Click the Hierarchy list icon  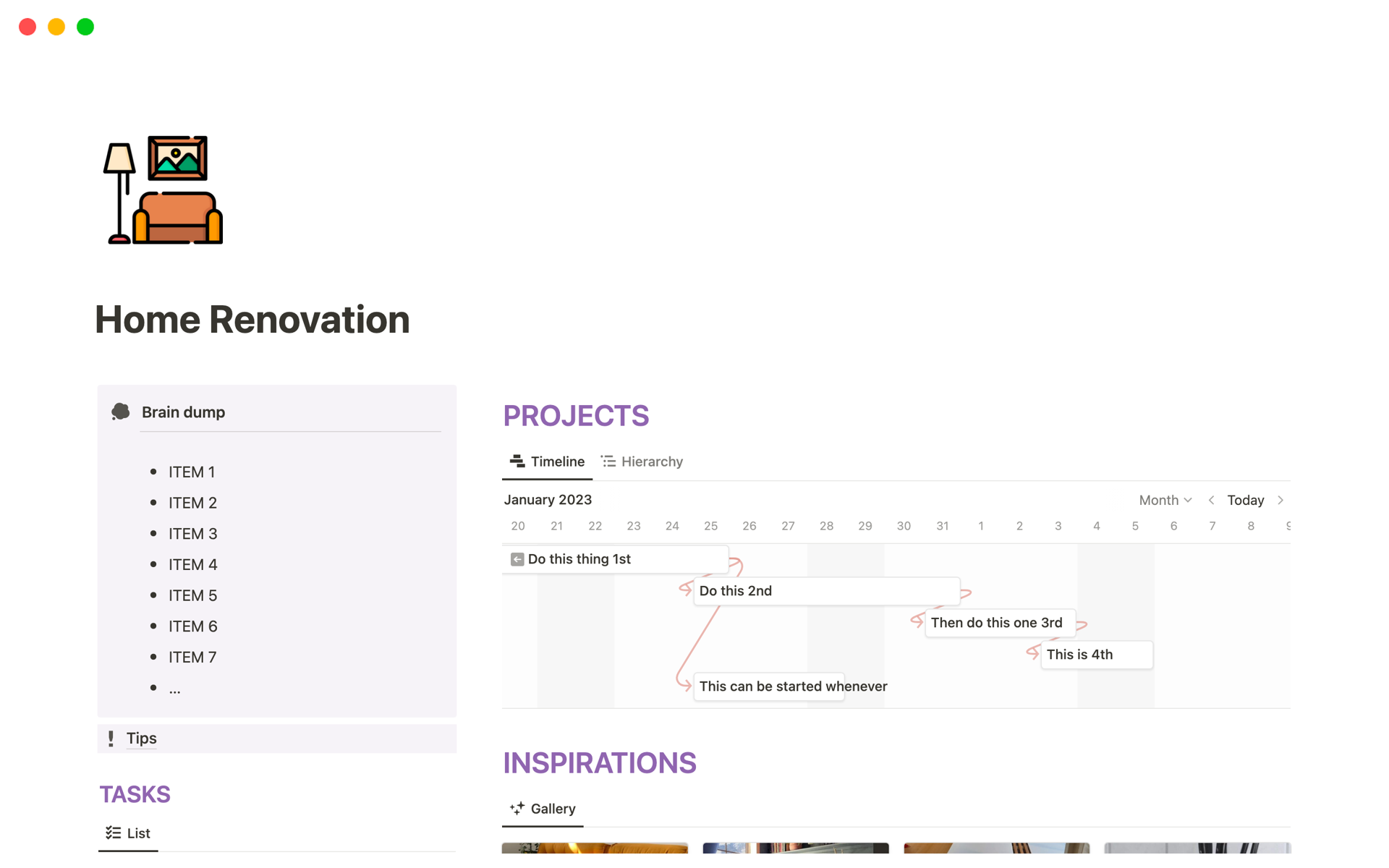[608, 461]
